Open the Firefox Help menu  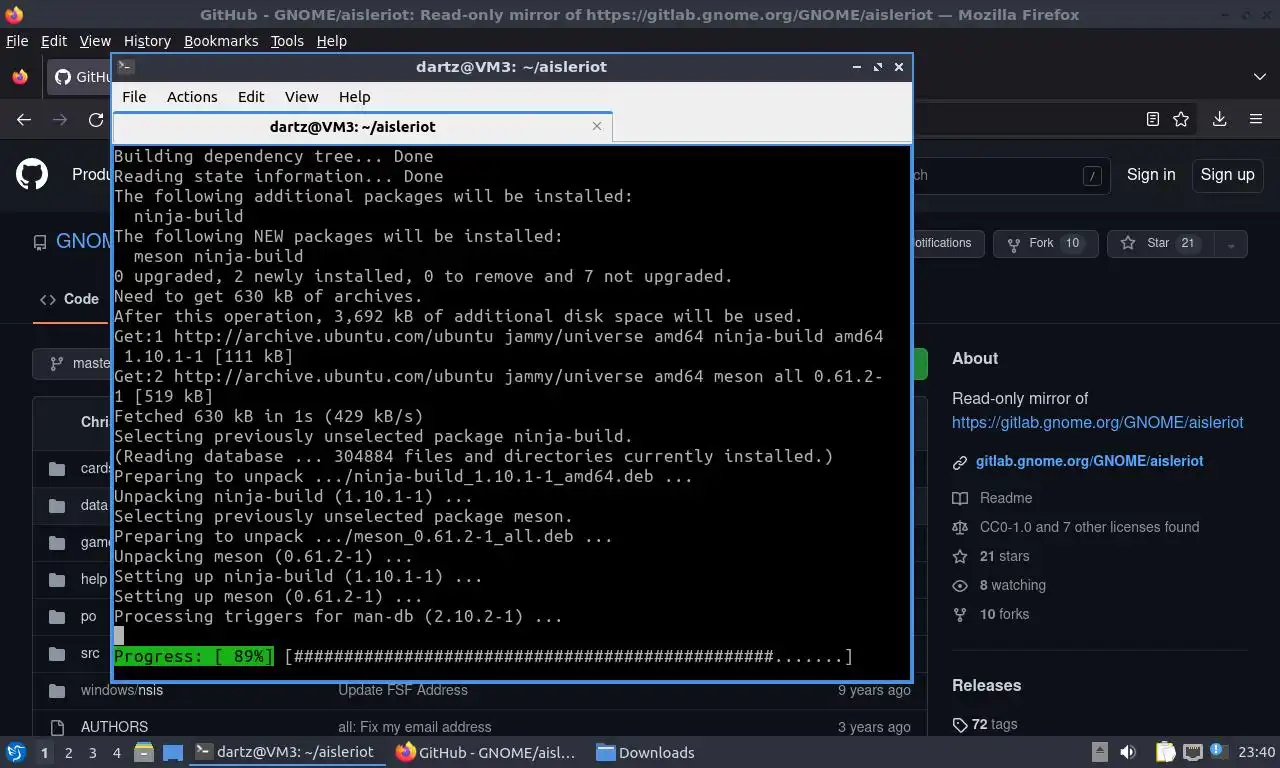click(331, 41)
